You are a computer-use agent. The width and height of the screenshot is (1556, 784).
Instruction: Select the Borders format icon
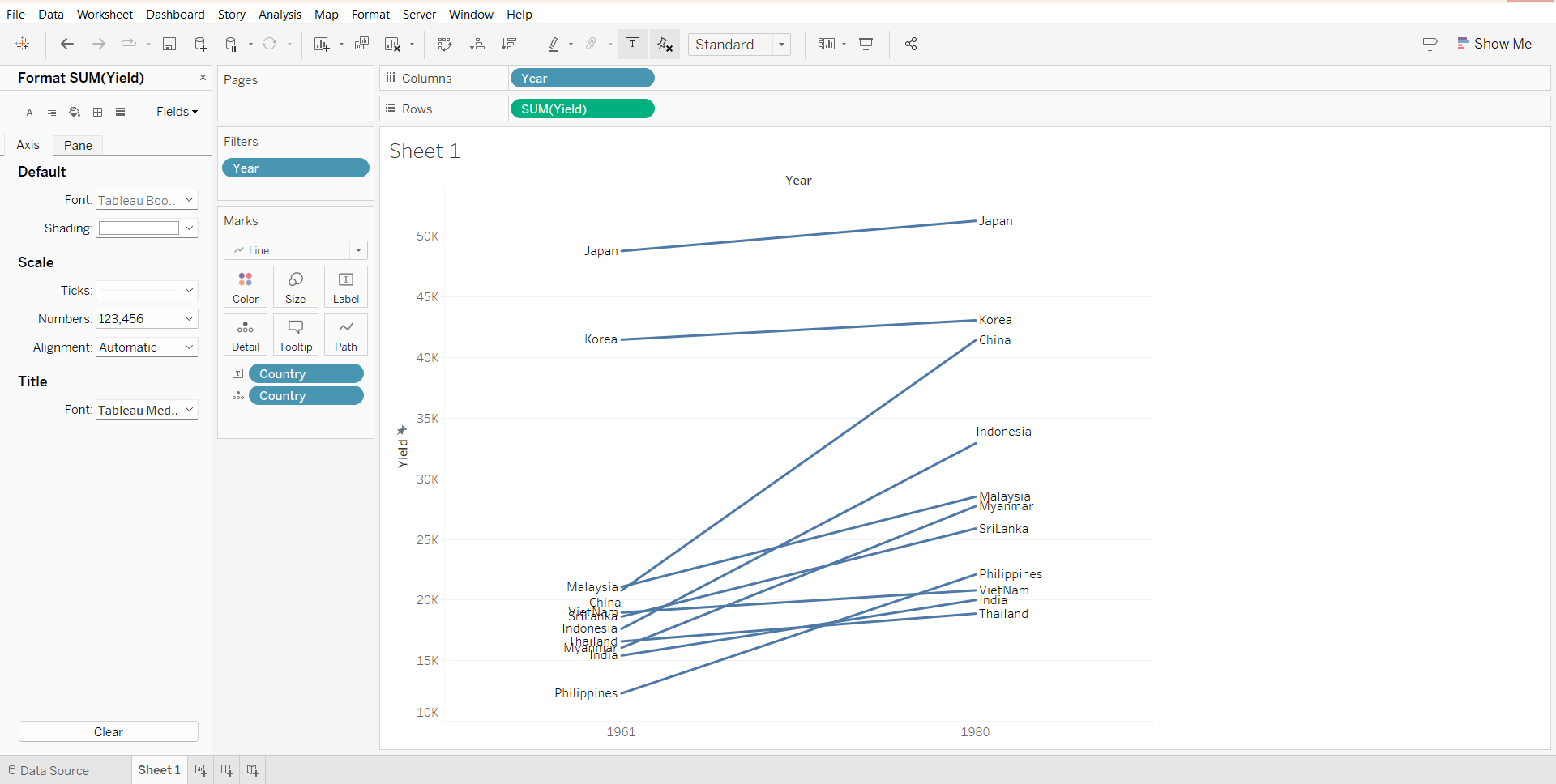98,112
